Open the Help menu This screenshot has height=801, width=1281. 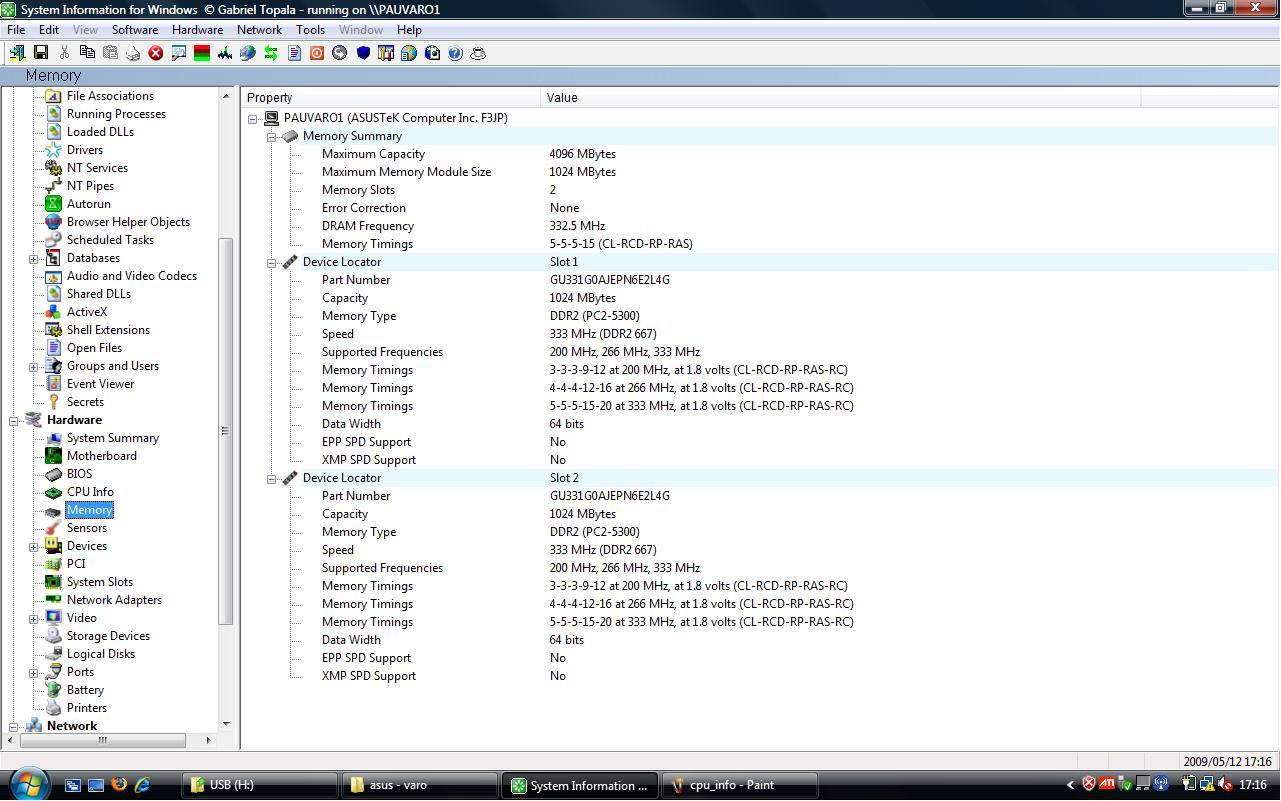point(409,30)
